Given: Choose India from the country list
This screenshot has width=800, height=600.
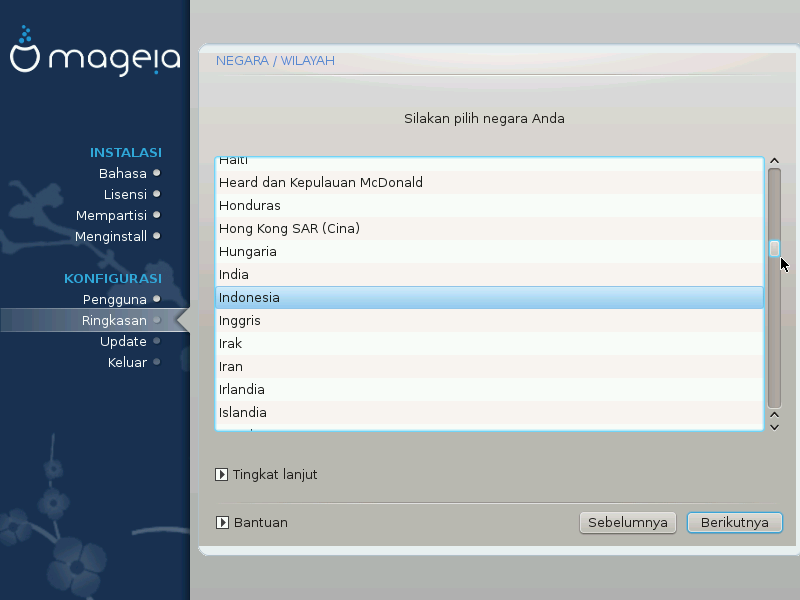Looking at the screenshot, I should pyautogui.click(x=489, y=275).
